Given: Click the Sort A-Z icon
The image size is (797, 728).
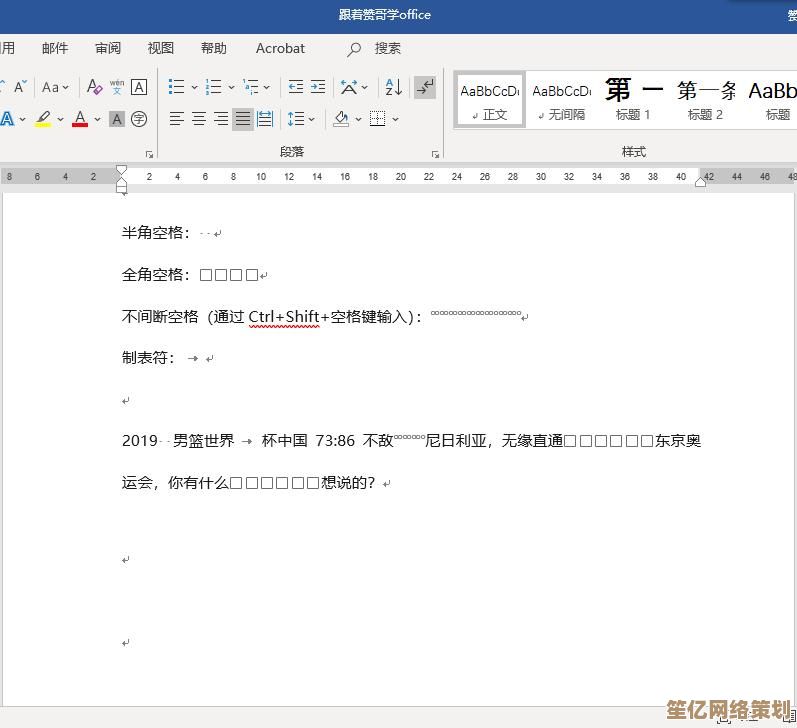Looking at the screenshot, I should point(394,87).
